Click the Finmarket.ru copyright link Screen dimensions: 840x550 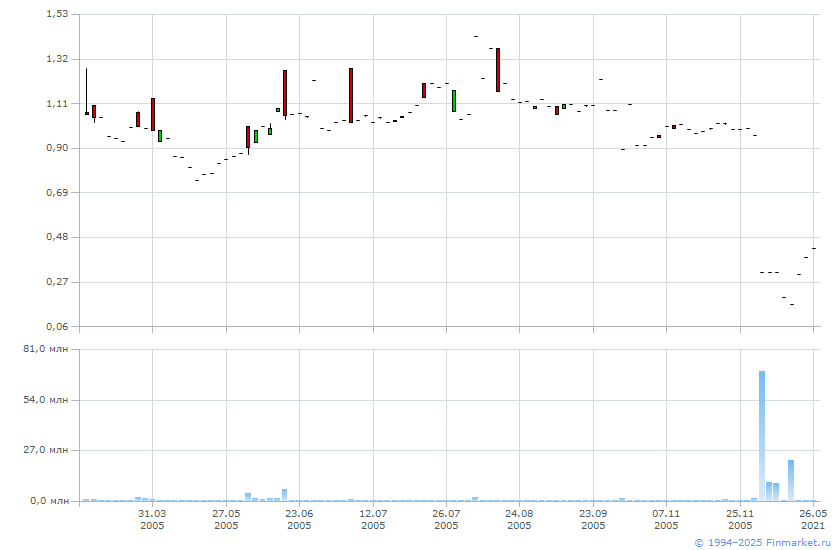coord(762,543)
